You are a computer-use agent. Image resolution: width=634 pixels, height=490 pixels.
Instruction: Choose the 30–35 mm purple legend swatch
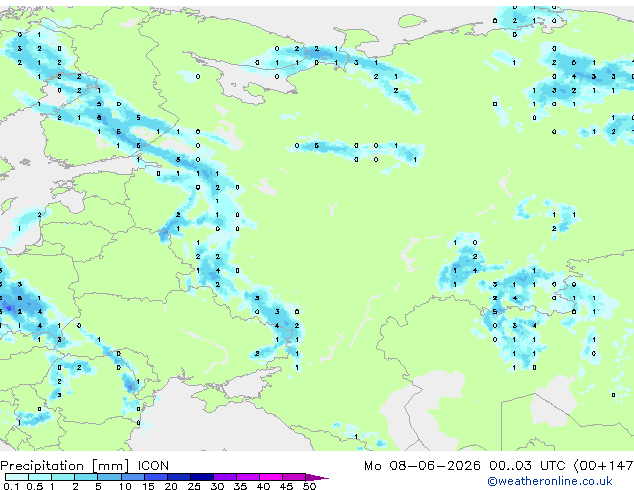[x=225, y=477]
